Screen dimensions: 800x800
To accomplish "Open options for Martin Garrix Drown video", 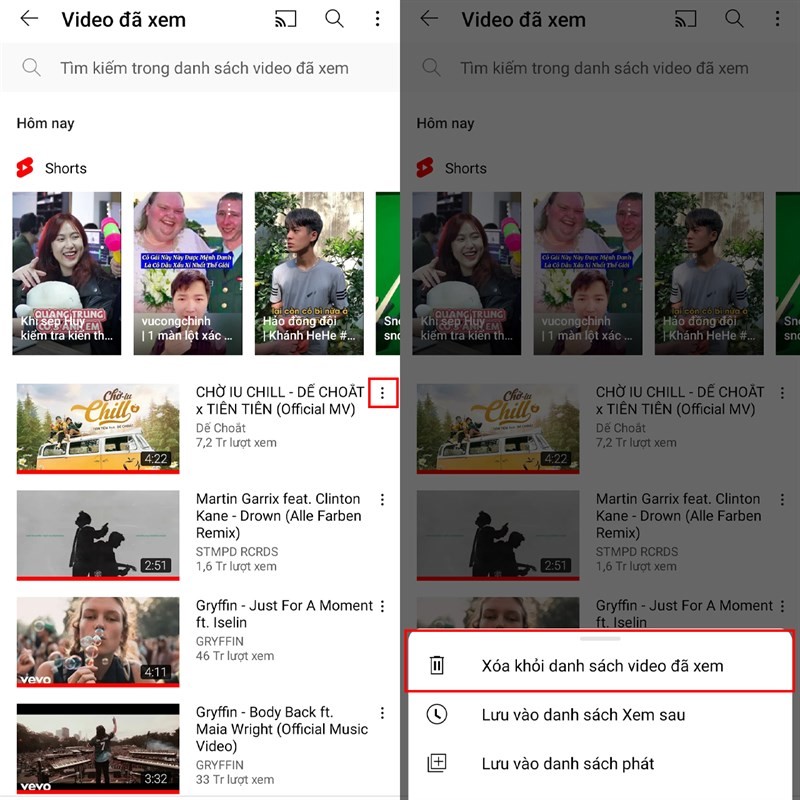I will (x=383, y=498).
